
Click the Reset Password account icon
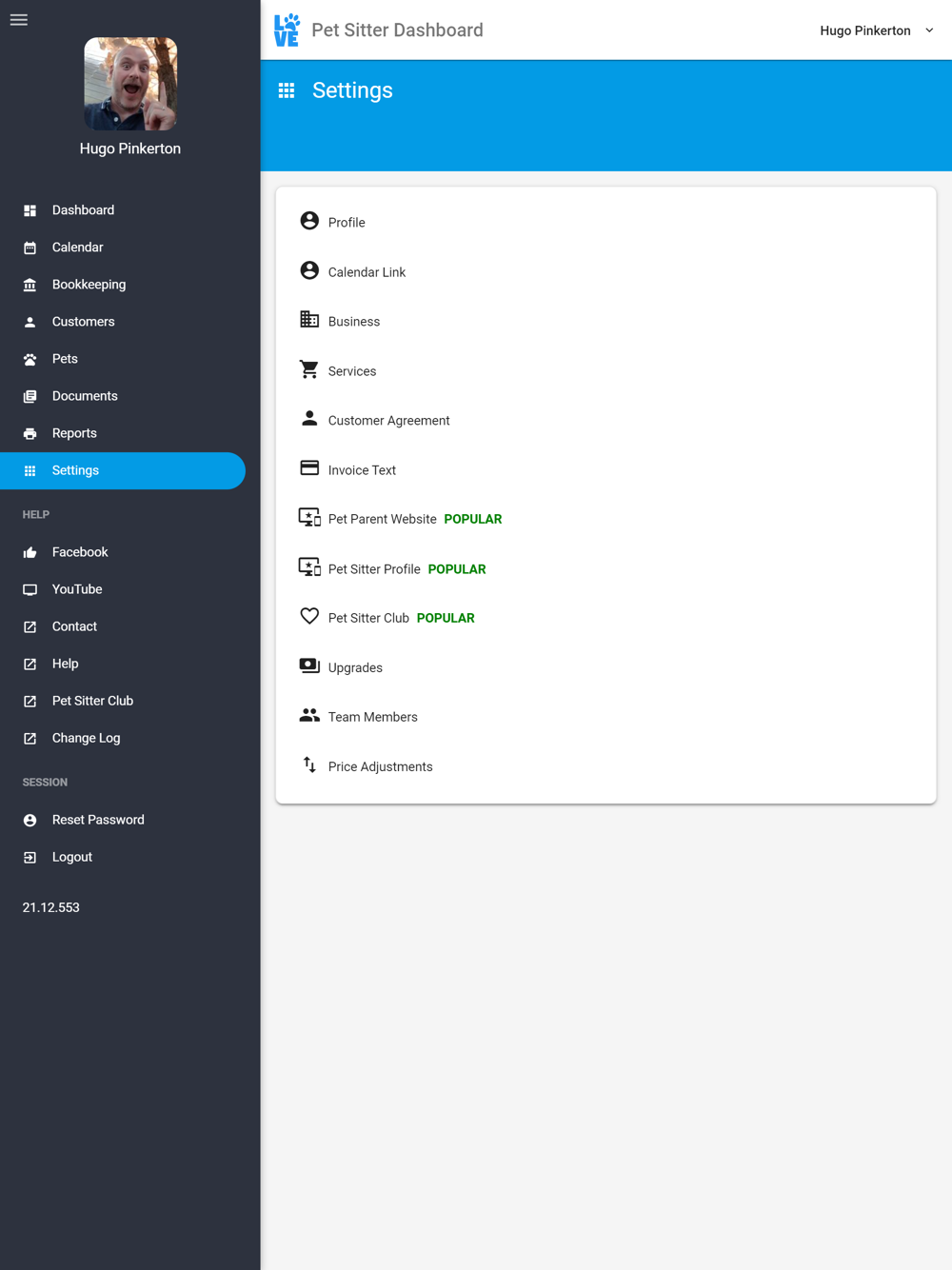[30, 820]
